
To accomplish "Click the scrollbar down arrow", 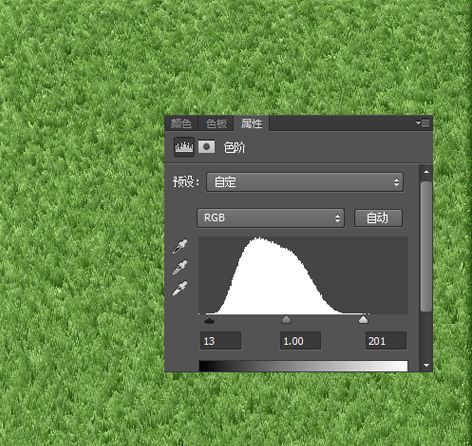I will pos(426,365).
